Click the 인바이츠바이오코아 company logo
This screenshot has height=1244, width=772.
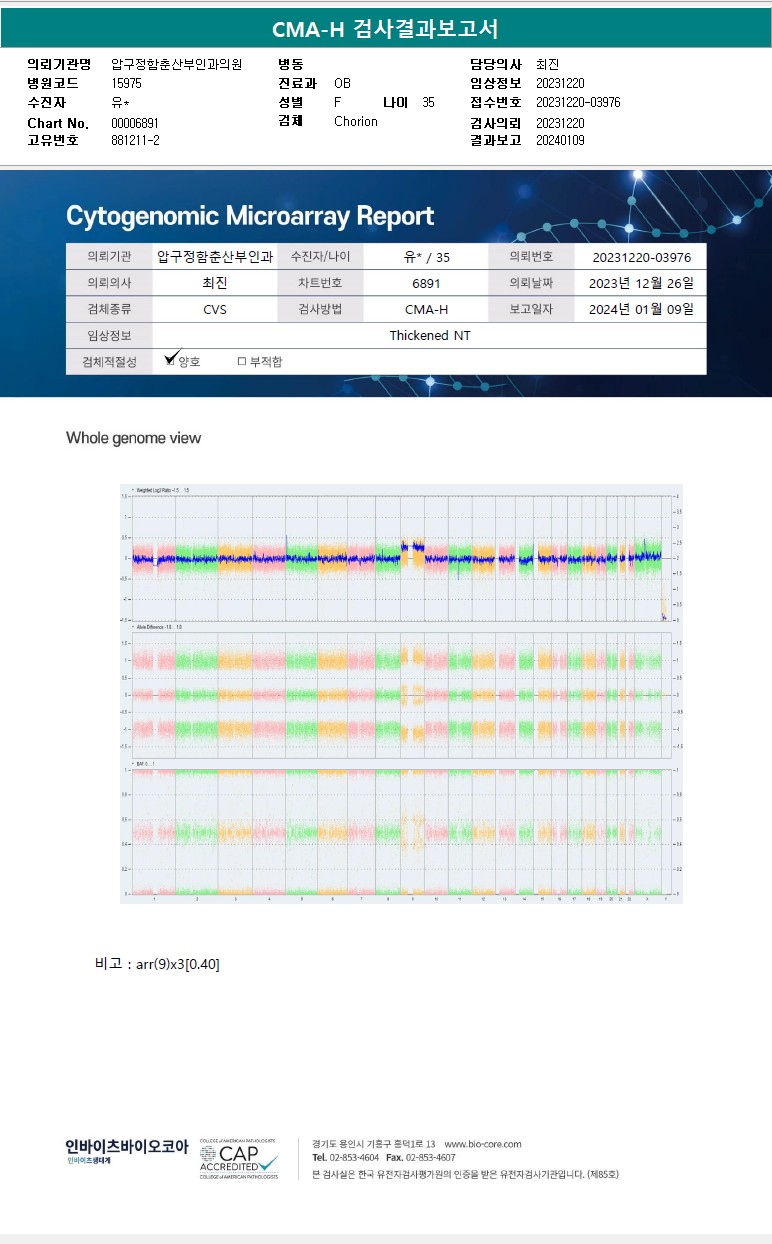pyautogui.click(x=126, y=1150)
